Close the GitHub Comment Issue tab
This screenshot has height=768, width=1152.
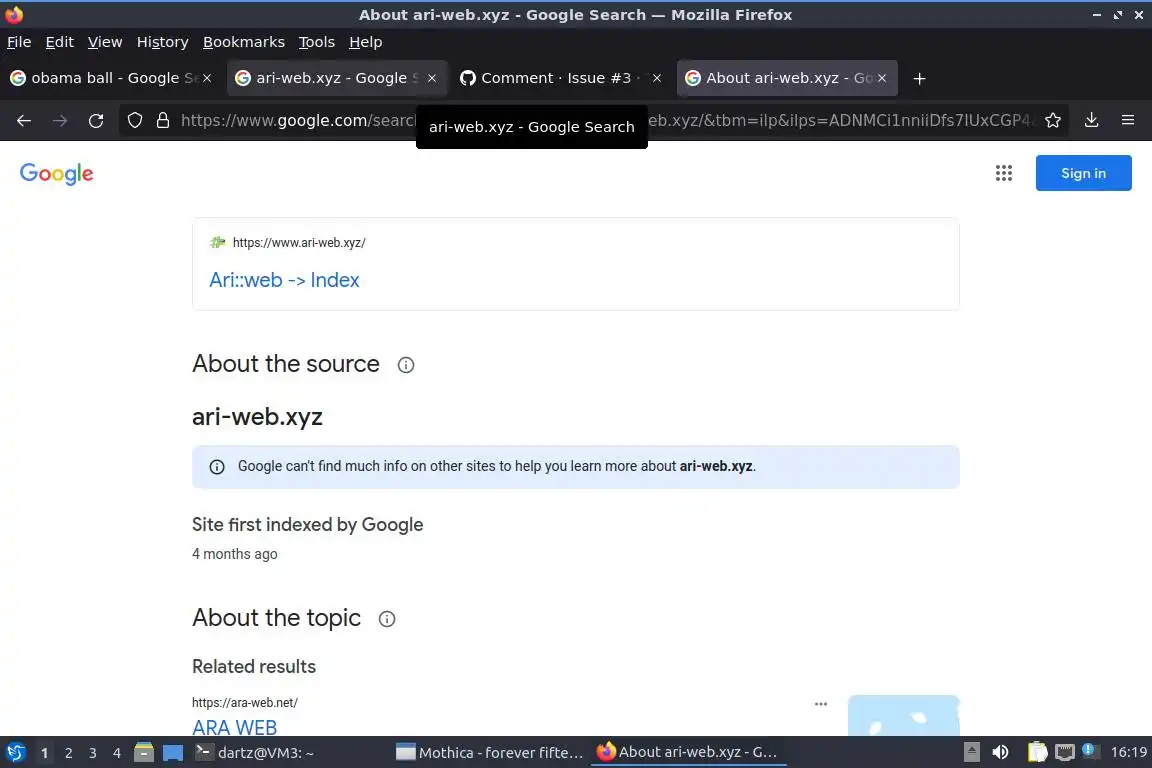coord(657,78)
